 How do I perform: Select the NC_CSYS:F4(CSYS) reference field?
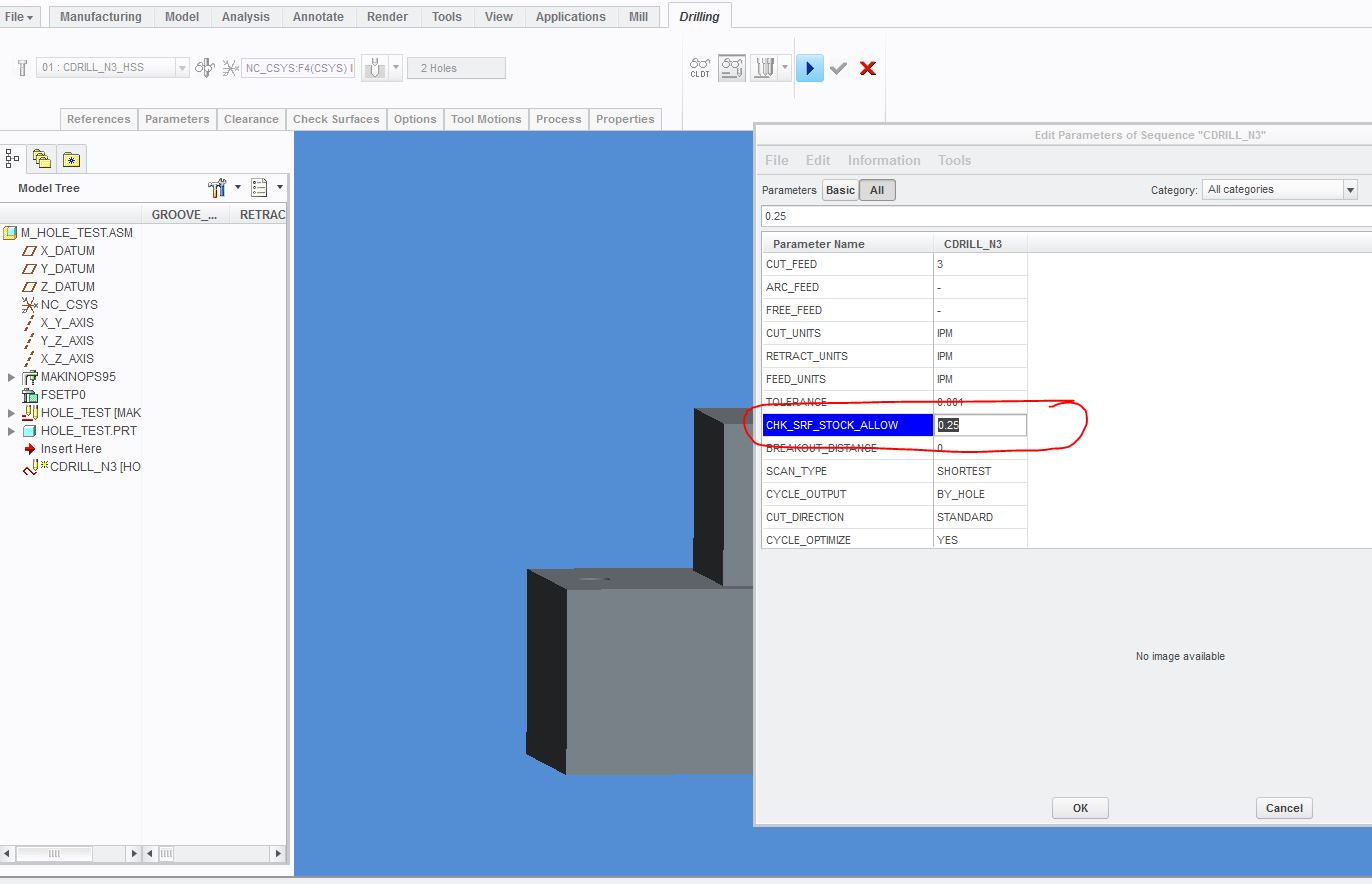coord(298,68)
